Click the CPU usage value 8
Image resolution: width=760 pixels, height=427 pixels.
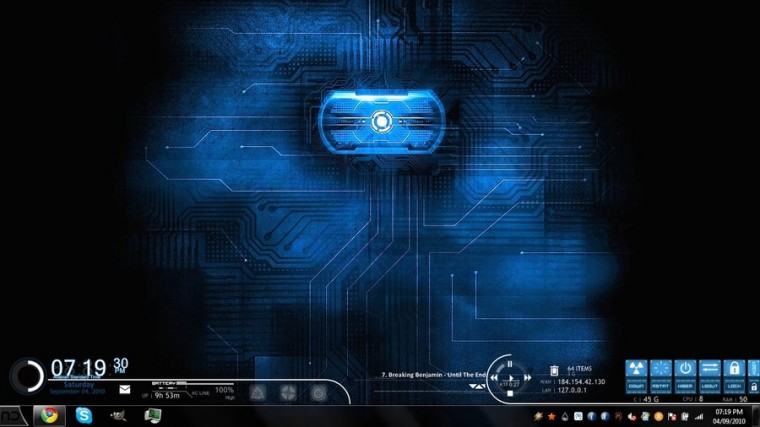(701, 399)
